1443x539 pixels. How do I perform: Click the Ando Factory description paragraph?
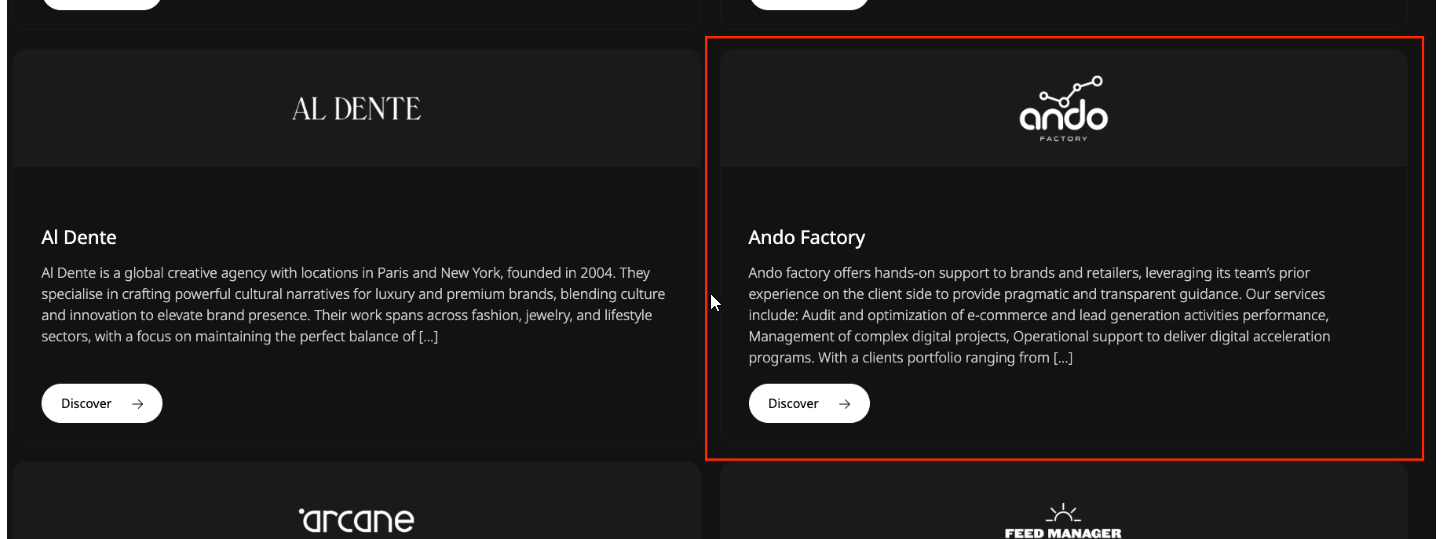click(1040, 315)
